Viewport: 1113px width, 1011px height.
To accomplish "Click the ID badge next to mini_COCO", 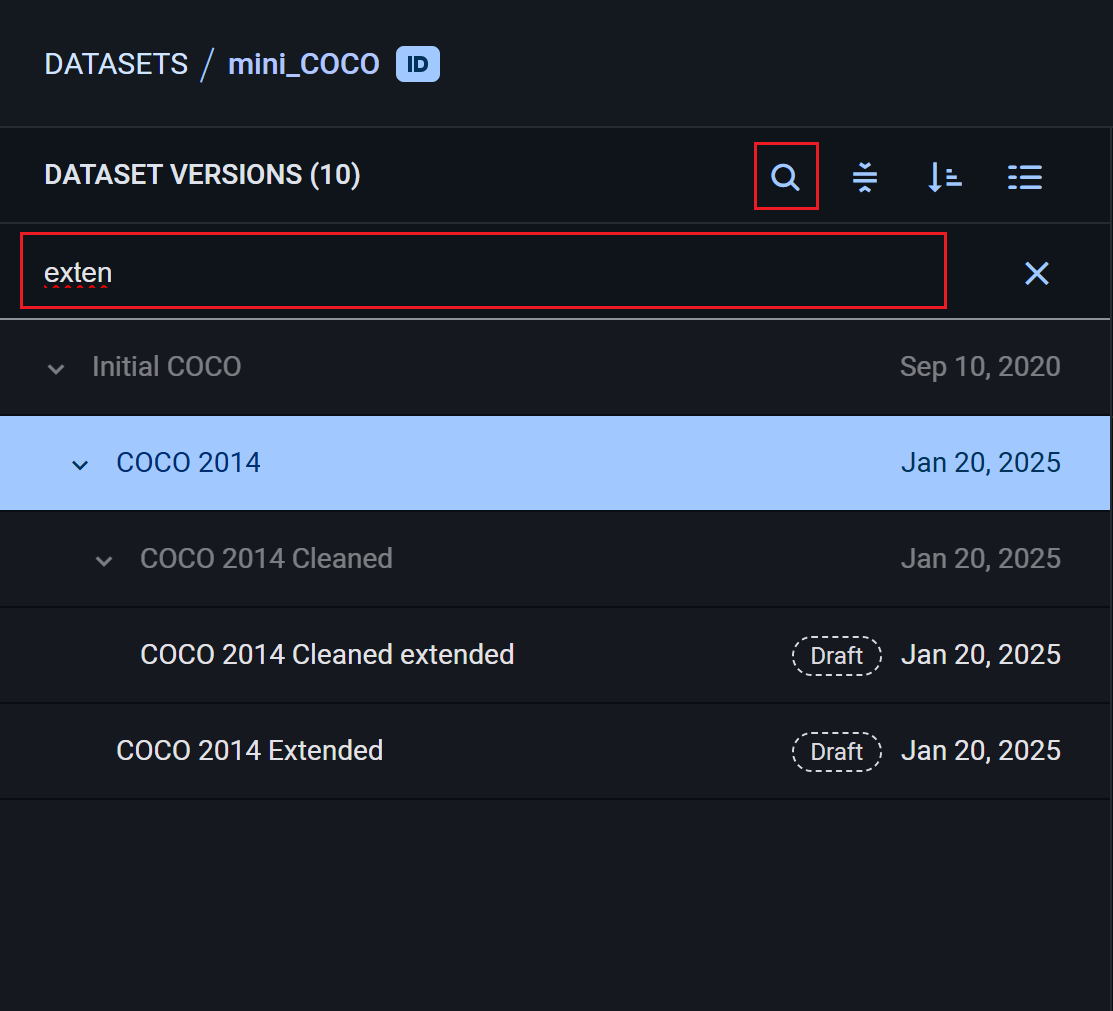I will pyautogui.click(x=418, y=63).
